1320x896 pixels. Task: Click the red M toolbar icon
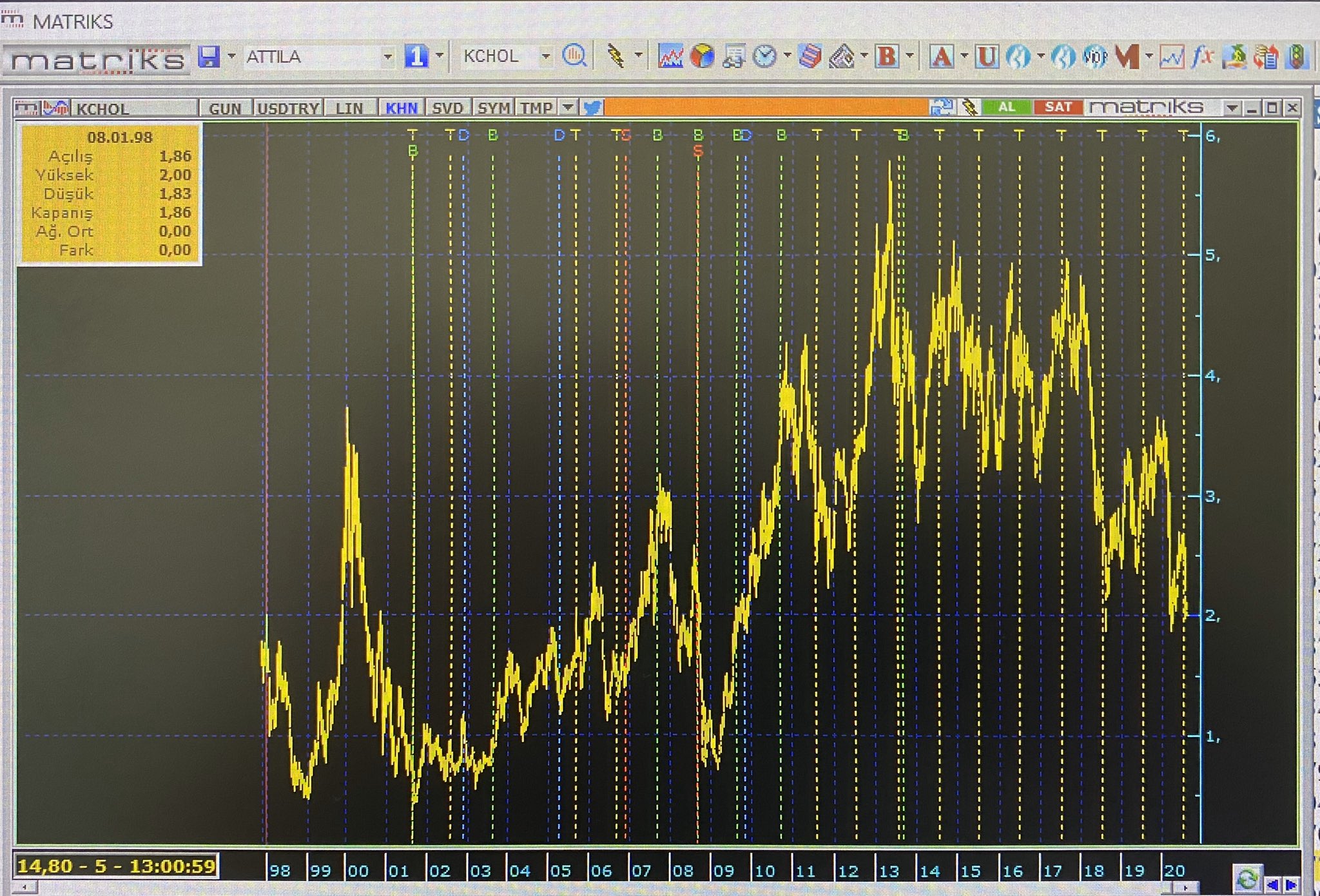pyautogui.click(x=1127, y=57)
